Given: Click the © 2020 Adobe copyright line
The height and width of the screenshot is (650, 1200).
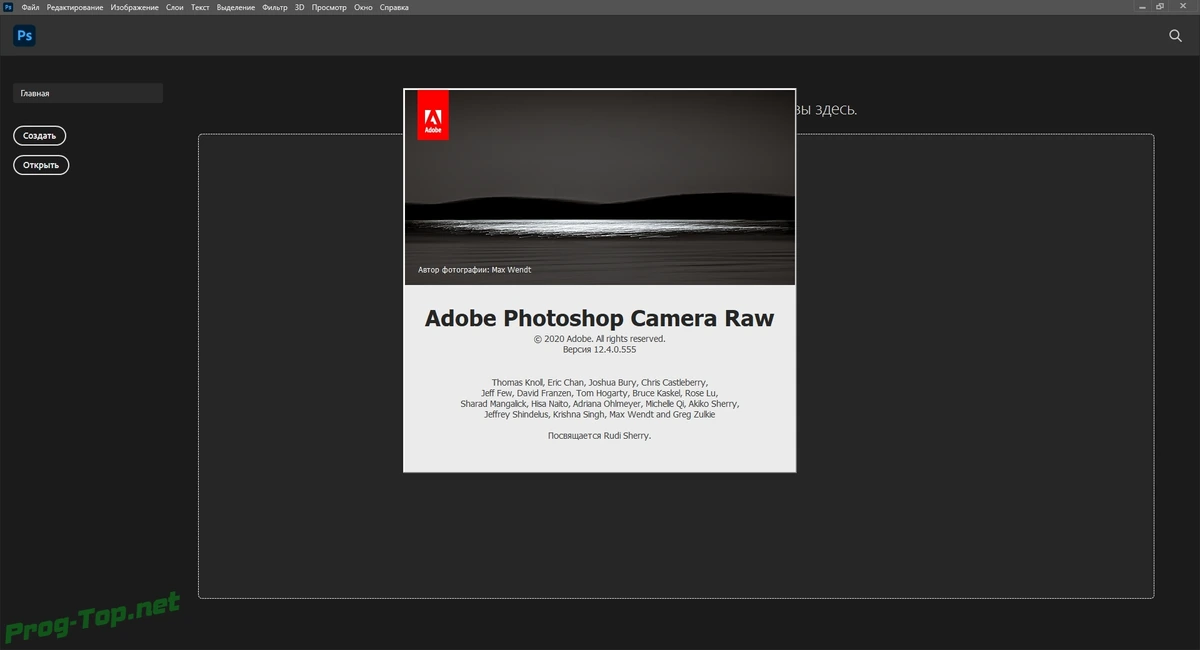Looking at the screenshot, I should (599, 339).
